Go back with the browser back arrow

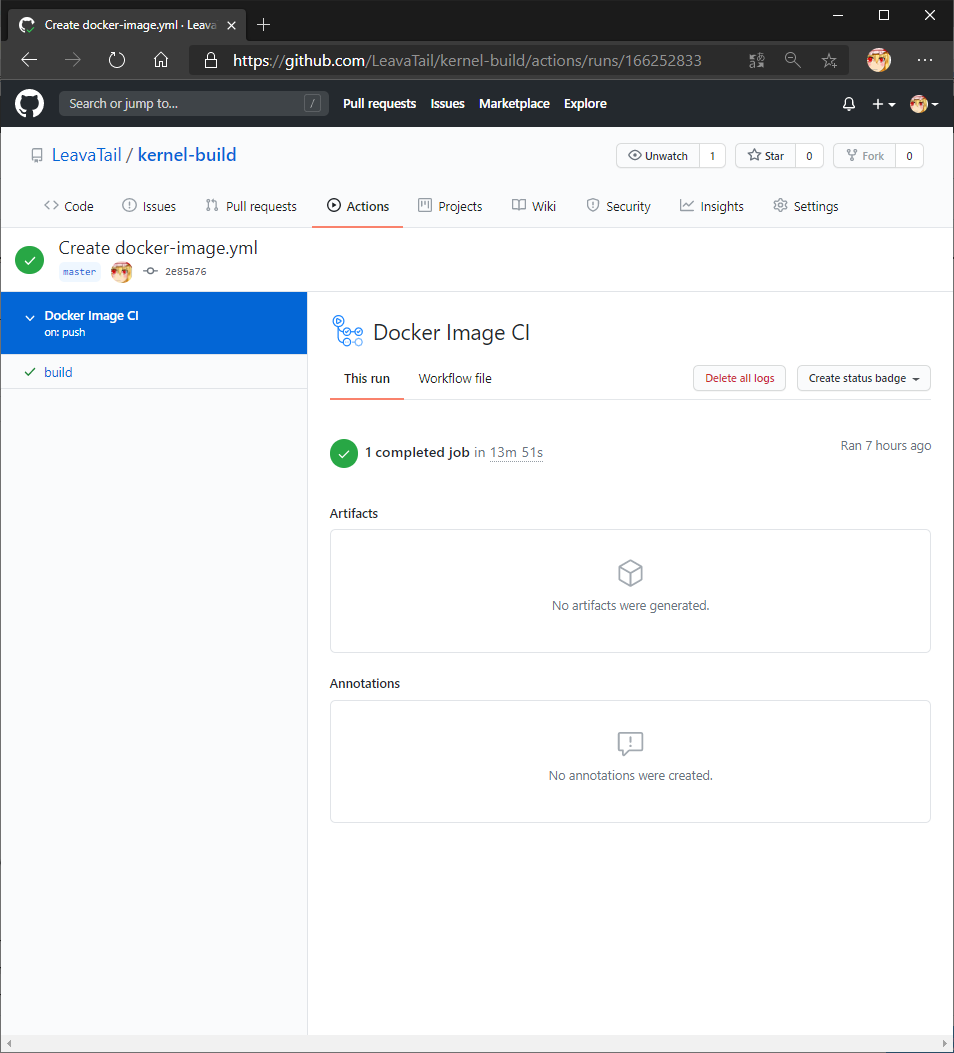(x=29, y=60)
